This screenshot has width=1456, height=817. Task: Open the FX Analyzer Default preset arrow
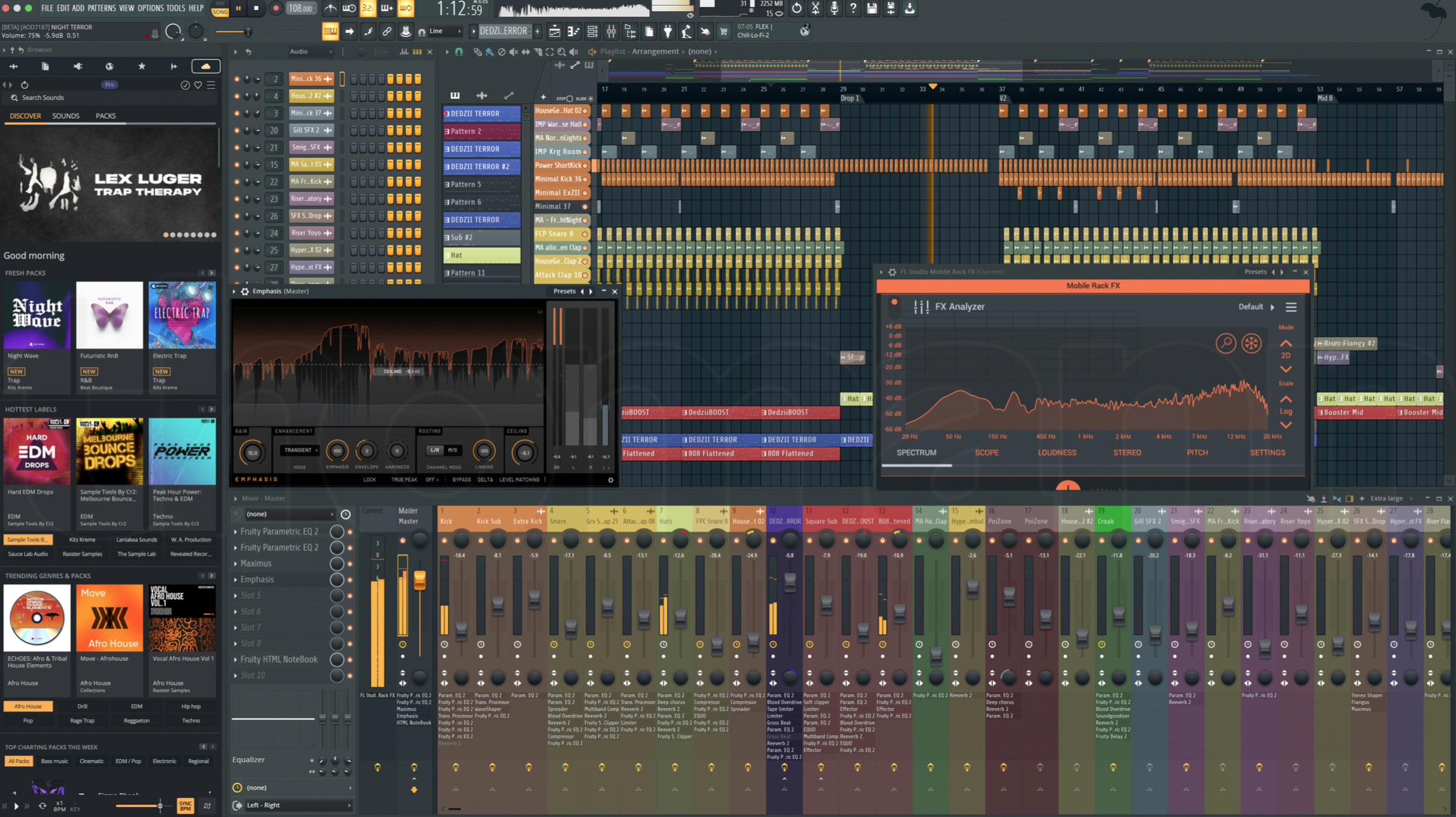tap(1272, 307)
